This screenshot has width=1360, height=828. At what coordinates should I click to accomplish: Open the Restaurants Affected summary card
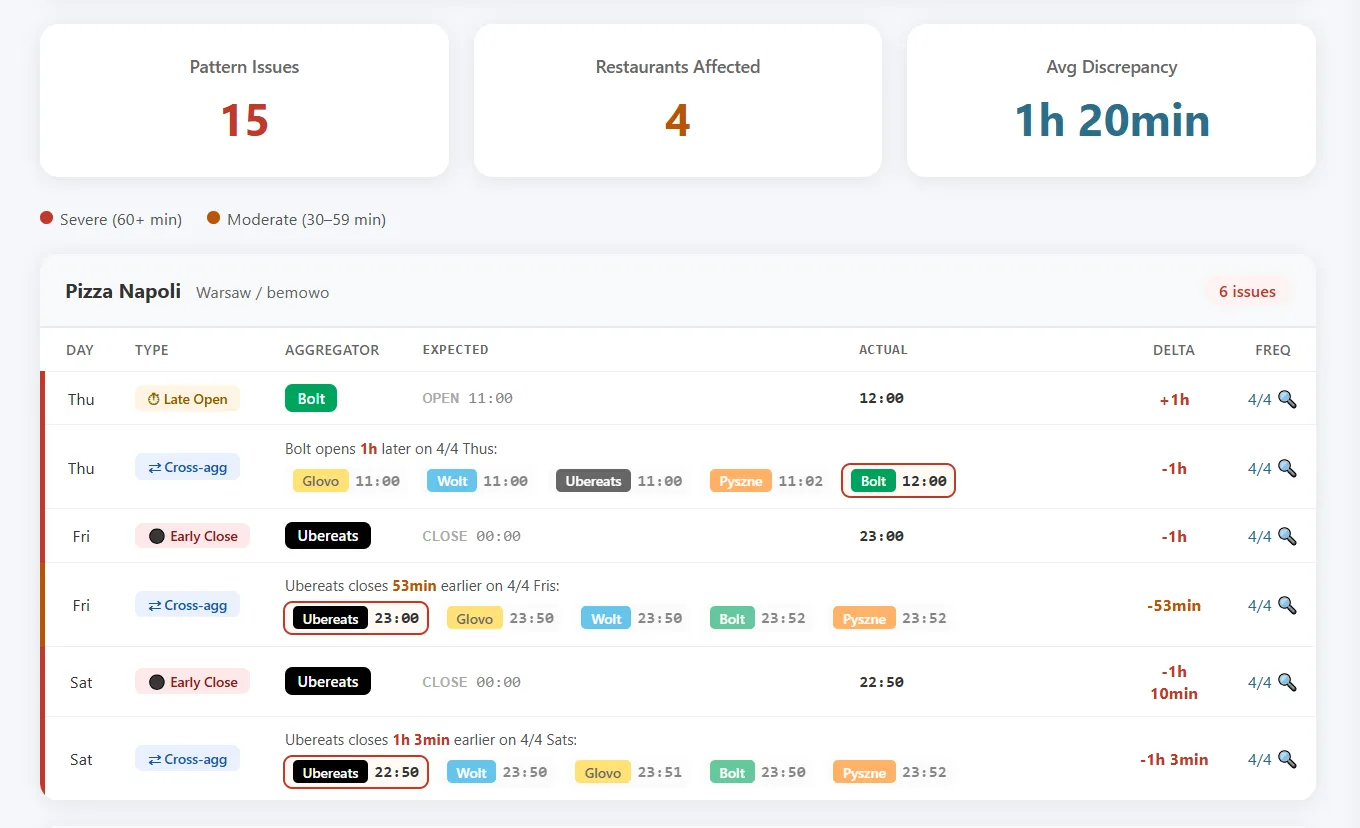pos(677,101)
